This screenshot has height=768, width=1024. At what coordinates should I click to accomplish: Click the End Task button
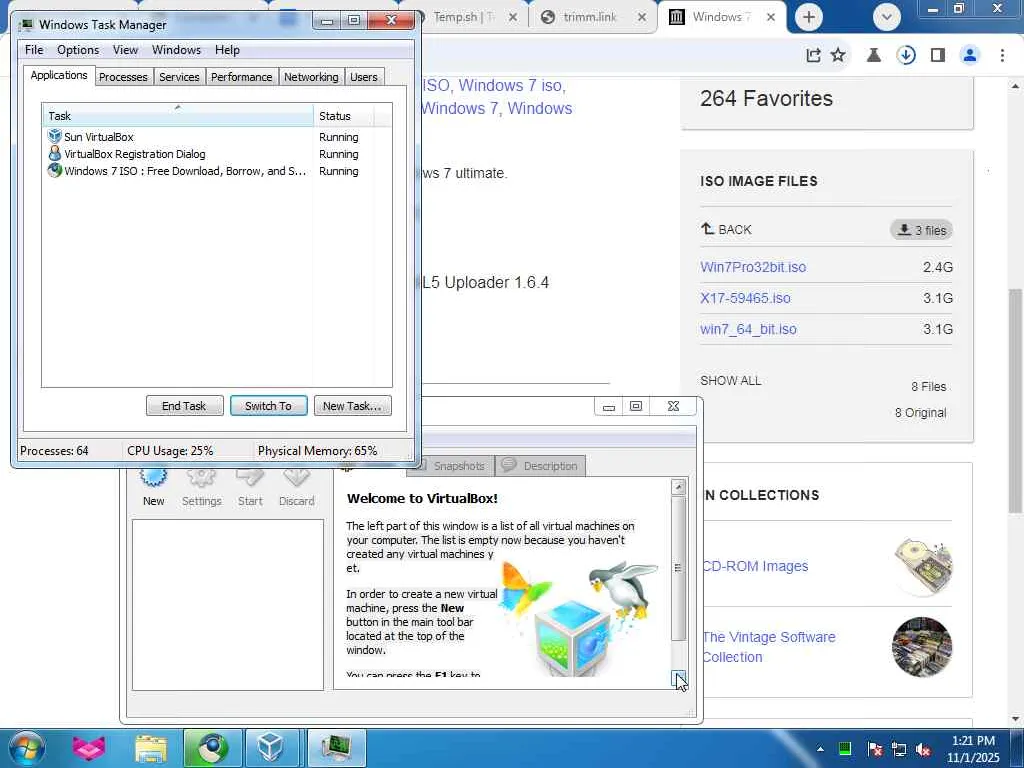pyautogui.click(x=184, y=406)
